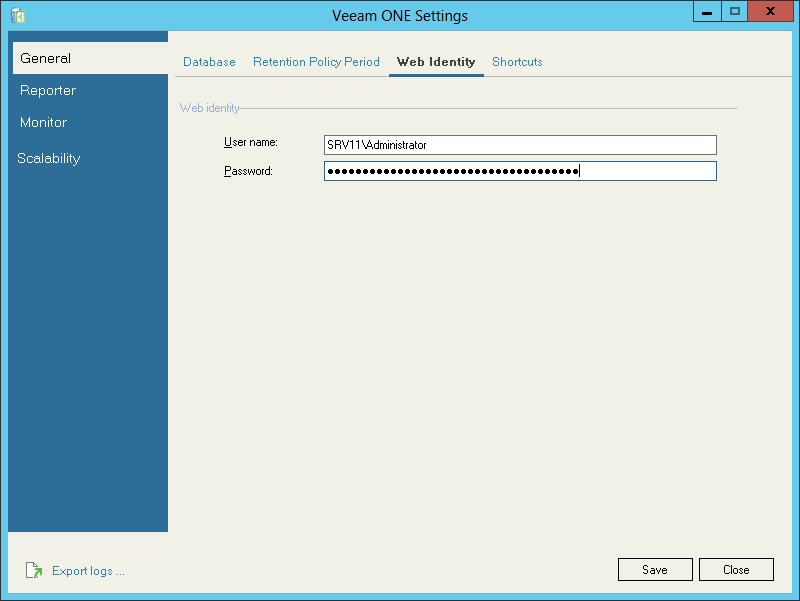
Task: Open the Scalability settings section
Action: [x=48, y=158]
